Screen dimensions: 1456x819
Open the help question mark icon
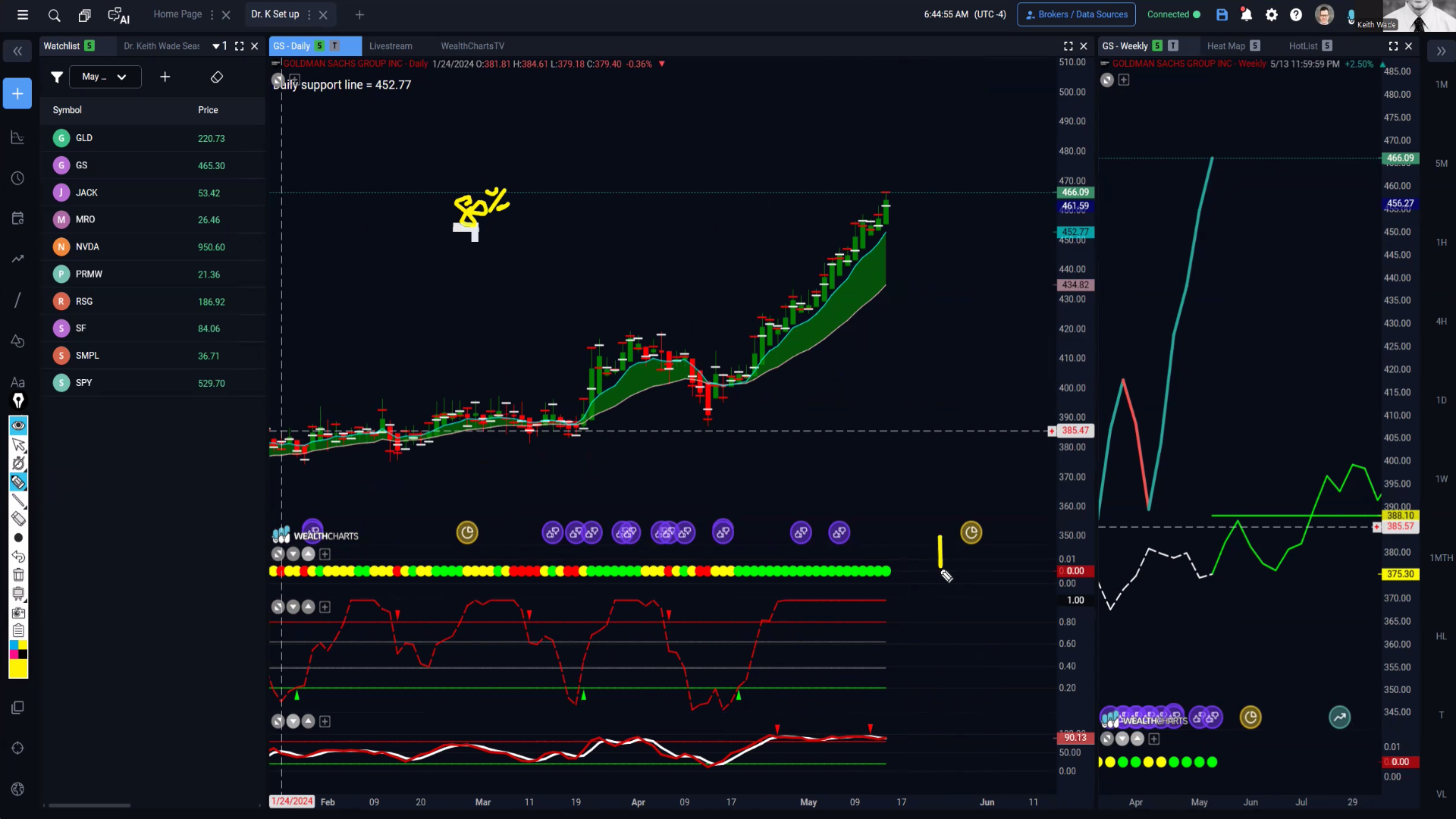1296,14
